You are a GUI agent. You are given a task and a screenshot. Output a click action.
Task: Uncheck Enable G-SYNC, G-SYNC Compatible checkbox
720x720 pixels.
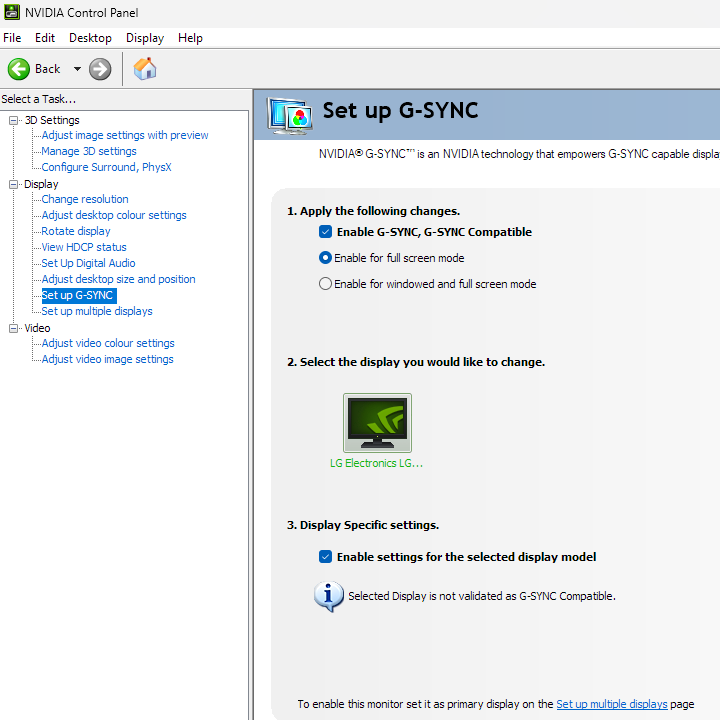[x=325, y=232]
